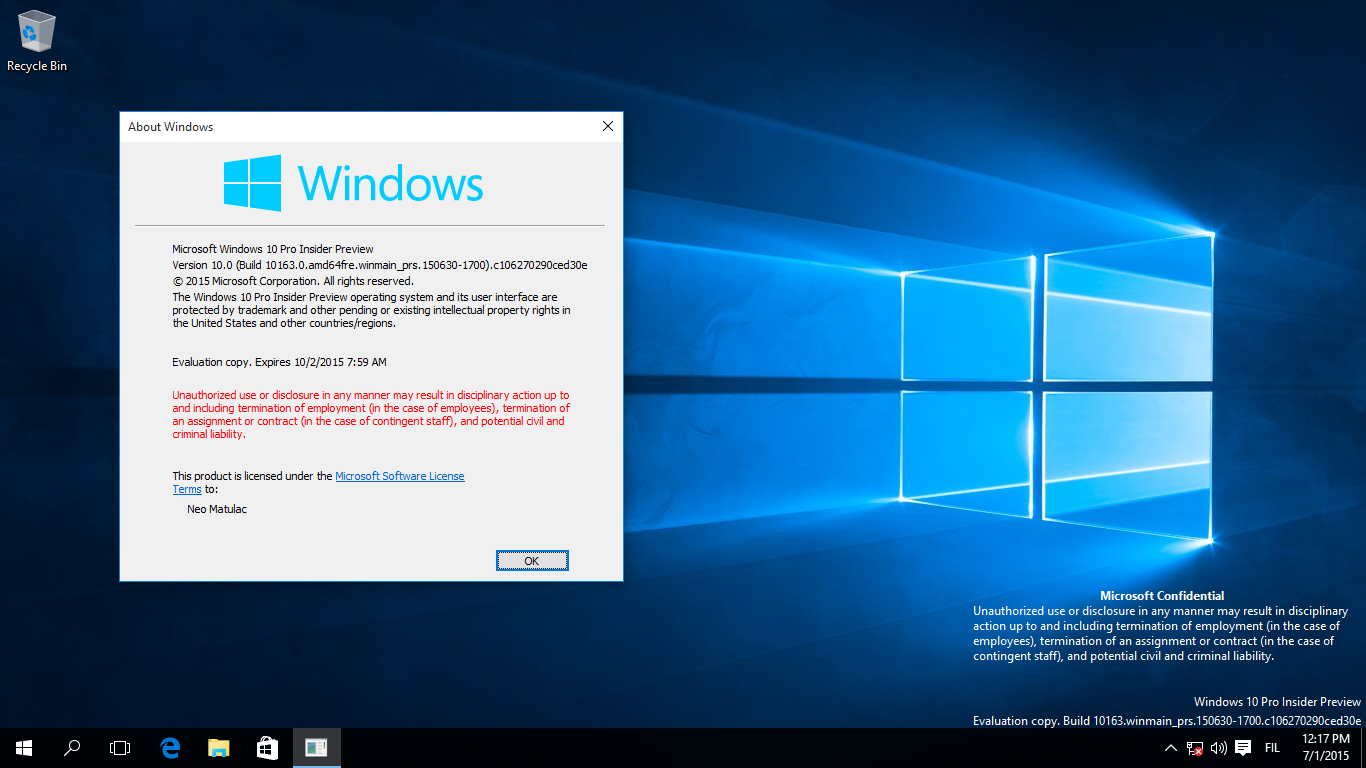Select the active About Windows taskbar icon

tap(316, 747)
